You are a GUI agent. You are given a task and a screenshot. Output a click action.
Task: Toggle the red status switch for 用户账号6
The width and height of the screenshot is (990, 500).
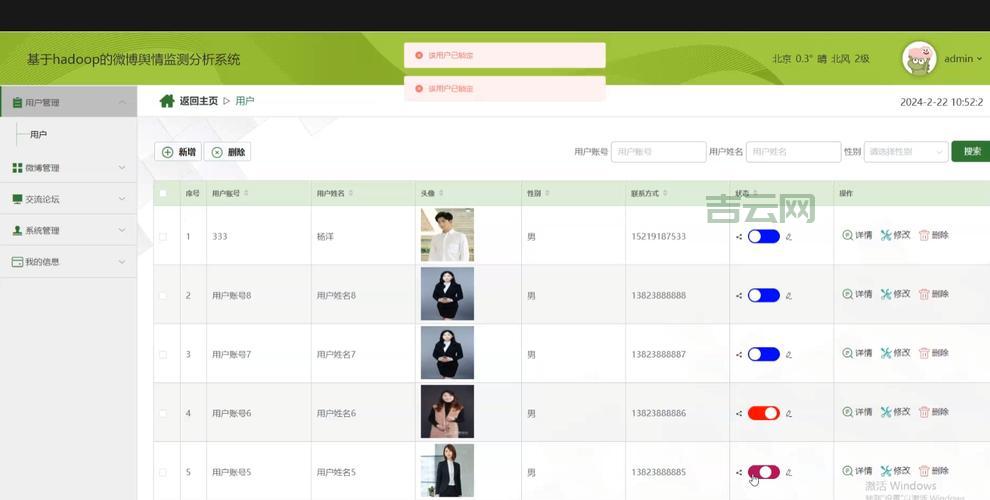(763, 413)
